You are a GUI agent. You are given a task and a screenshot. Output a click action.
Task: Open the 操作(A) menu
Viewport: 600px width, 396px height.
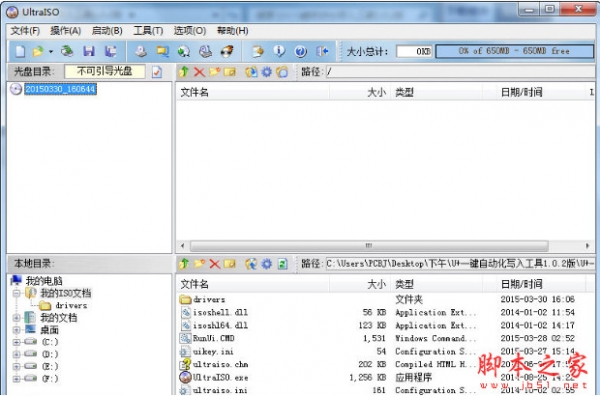coord(65,31)
